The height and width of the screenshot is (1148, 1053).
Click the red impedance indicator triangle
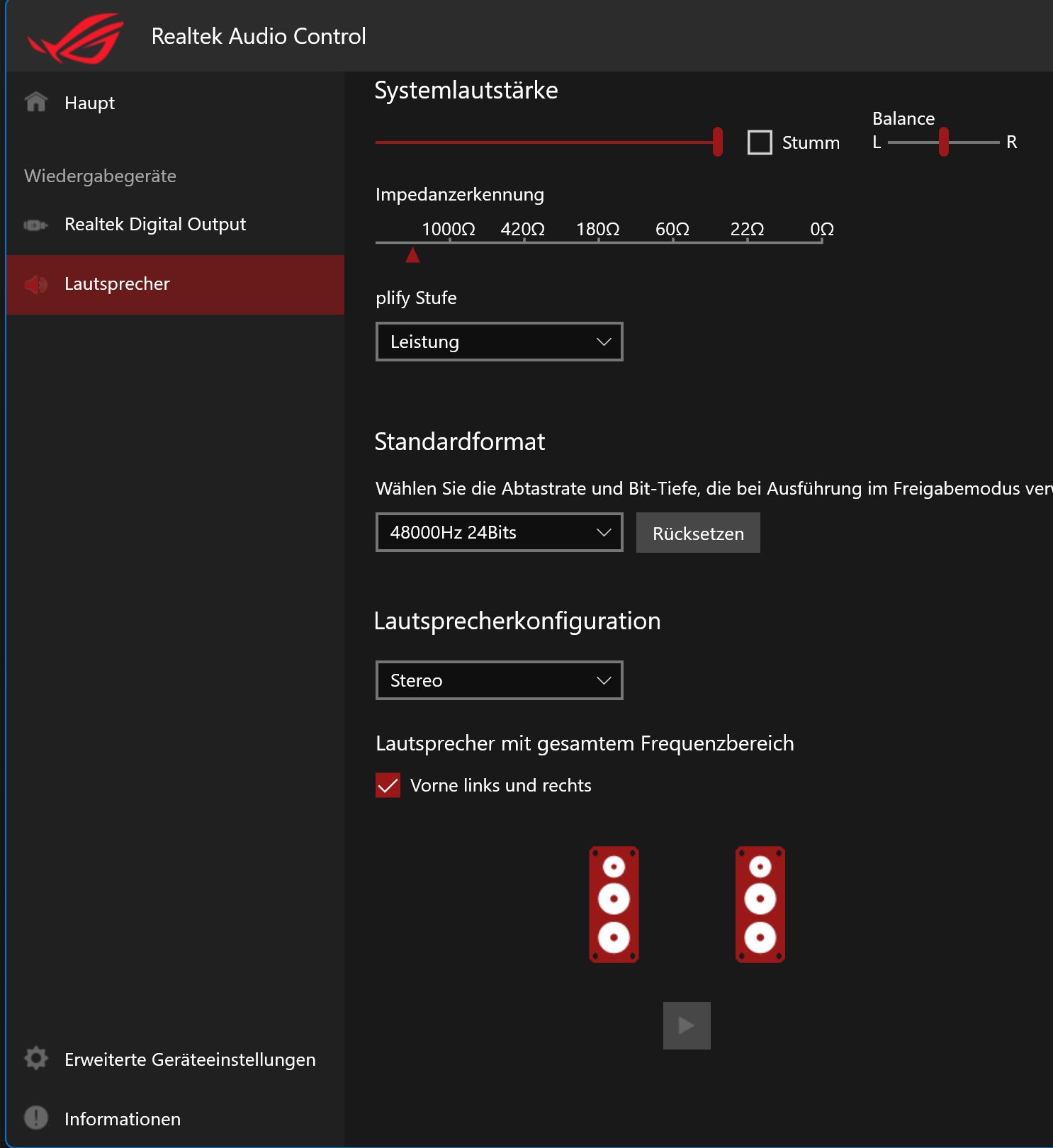pos(413,255)
